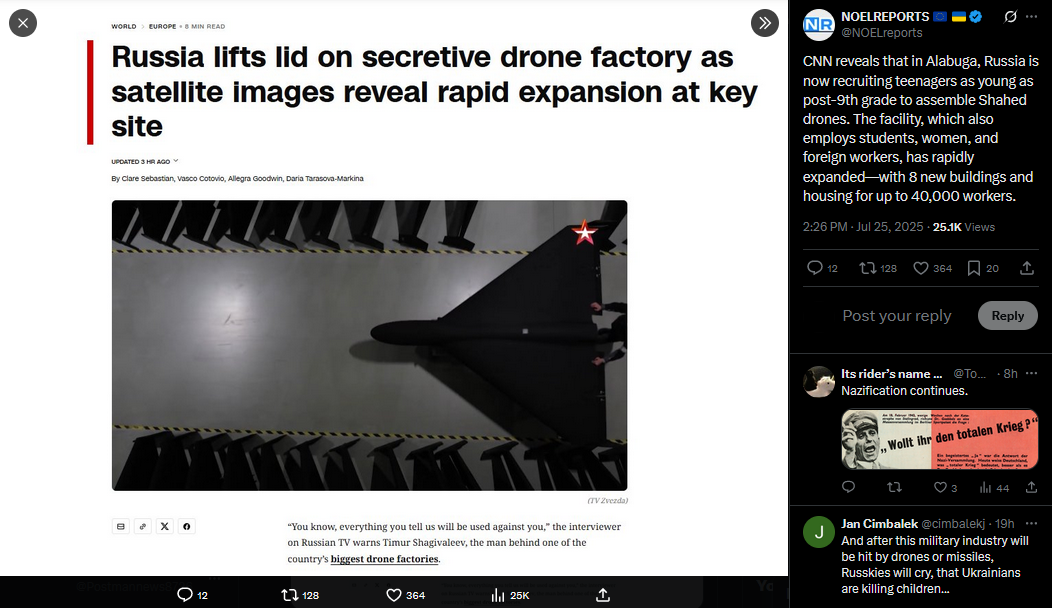This screenshot has width=1052, height=608.
Task: Open more options on Jan Cimbalek's reply
Action: (1032, 523)
